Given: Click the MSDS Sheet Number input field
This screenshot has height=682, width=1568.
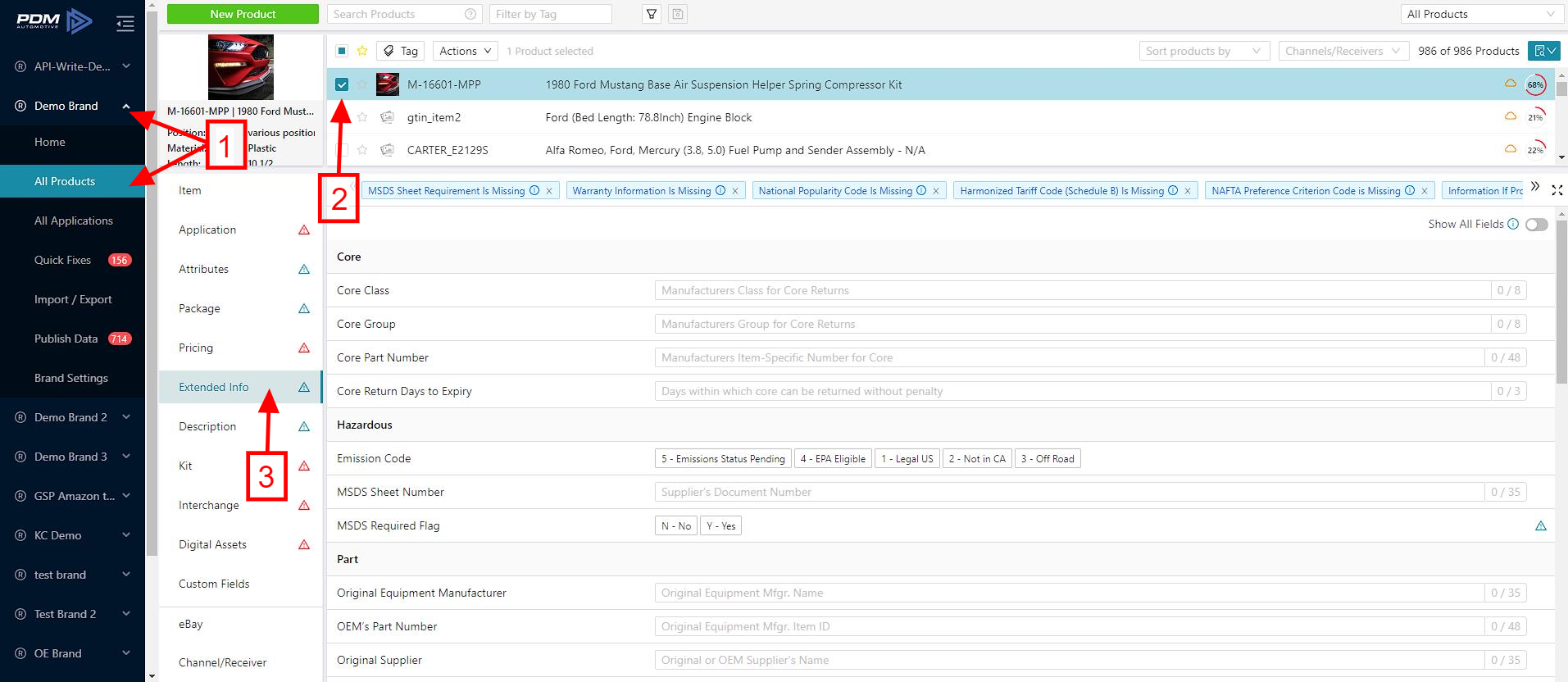Looking at the screenshot, I should tap(1070, 492).
